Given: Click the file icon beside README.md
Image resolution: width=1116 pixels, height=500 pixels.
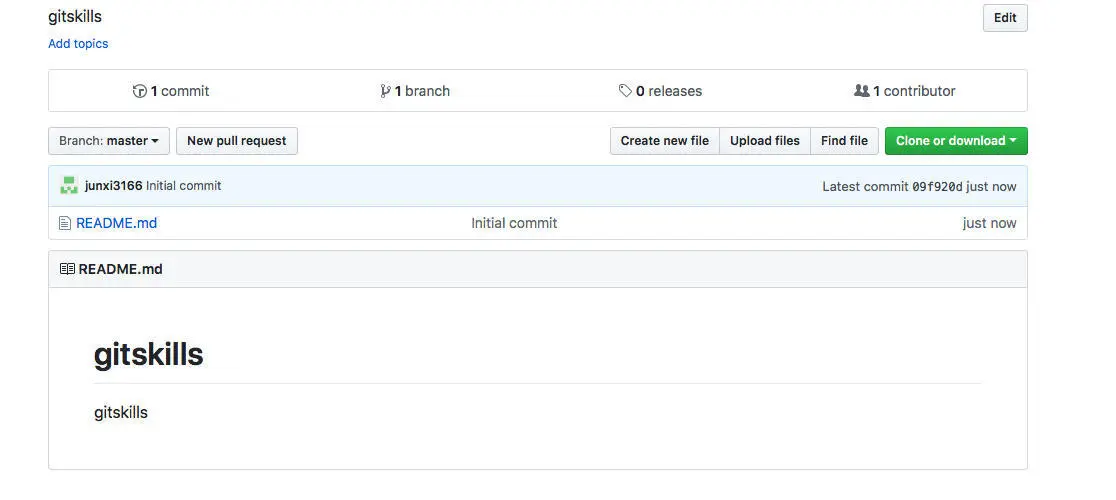Looking at the screenshot, I should [65, 223].
